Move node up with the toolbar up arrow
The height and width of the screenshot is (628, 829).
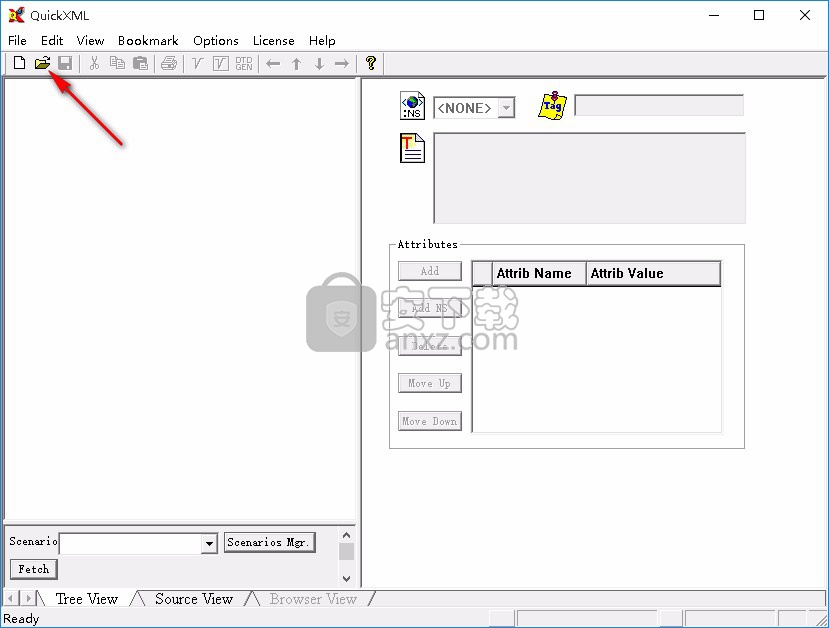(x=296, y=64)
